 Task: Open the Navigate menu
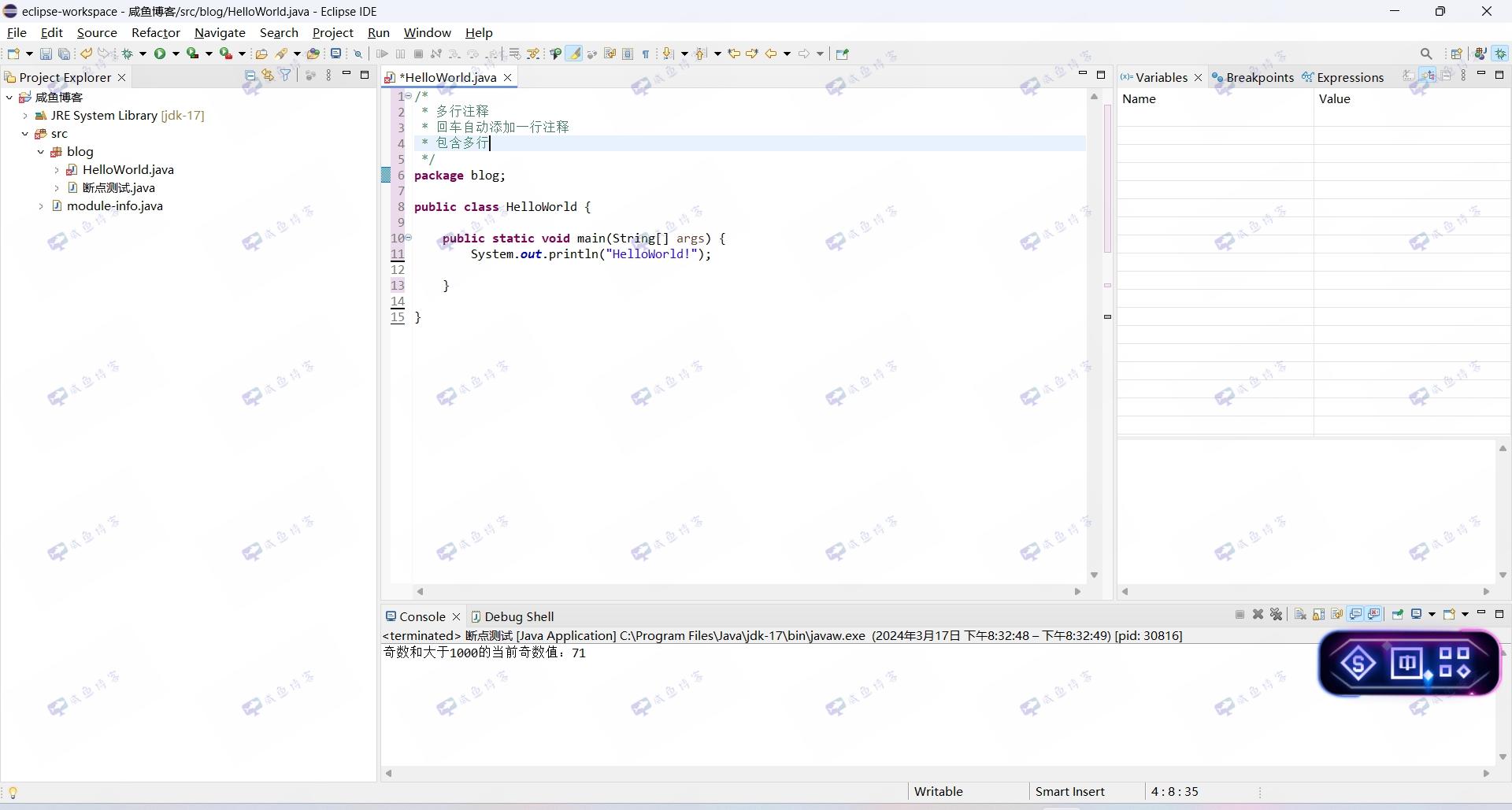pos(220,32)
